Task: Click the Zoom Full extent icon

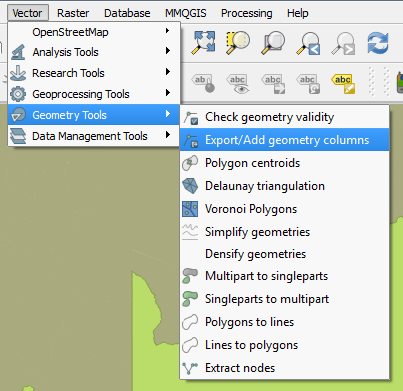Action: [203, 42]
